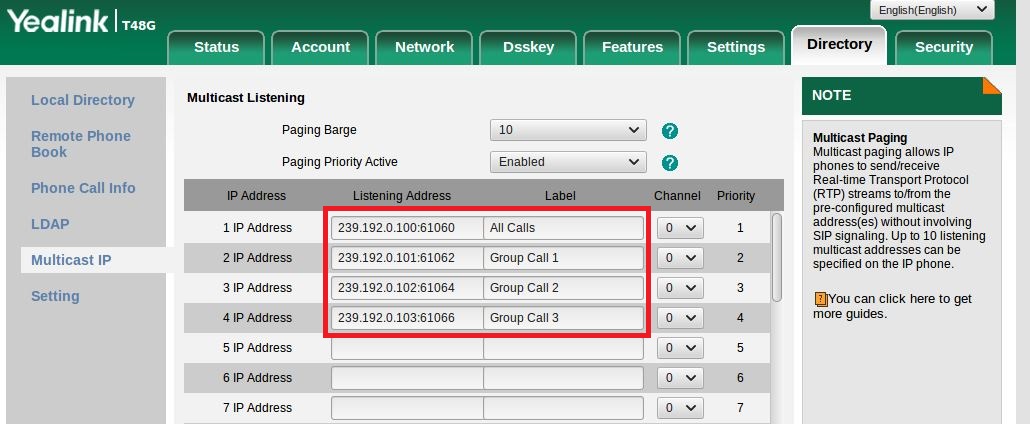Click the NOTE panel header
This screenshot has height=424, width=1030.
click(x=902, y=96)
